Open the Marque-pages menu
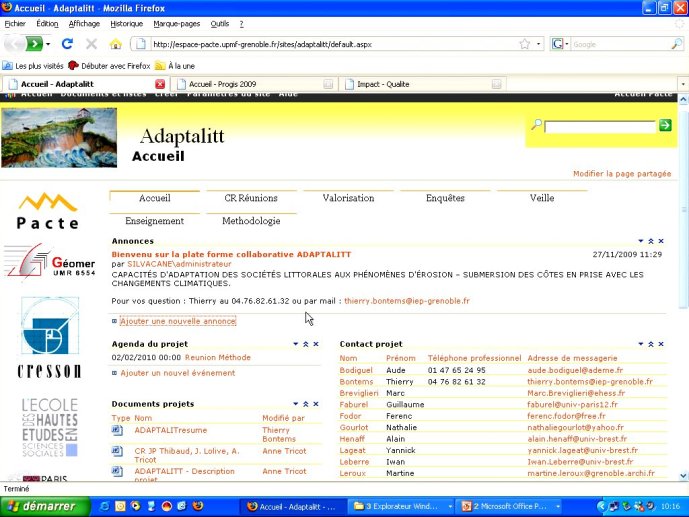Image resolution: width=689 pixels, height=517 pixels. [177, 24]
